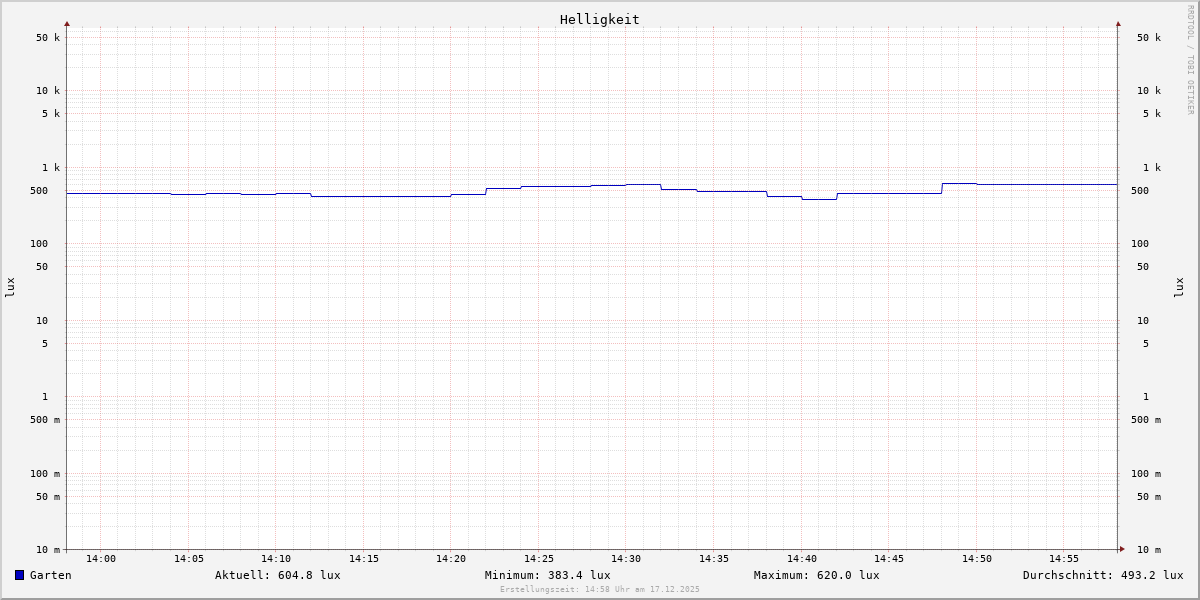Select the 14:55 time axis label
This screenshot has width=1200, height=600.
[x=1064, y=559]
